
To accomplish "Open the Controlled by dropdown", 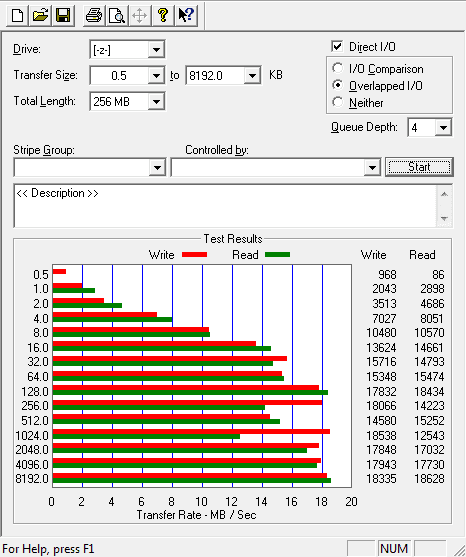I will 372,168.
